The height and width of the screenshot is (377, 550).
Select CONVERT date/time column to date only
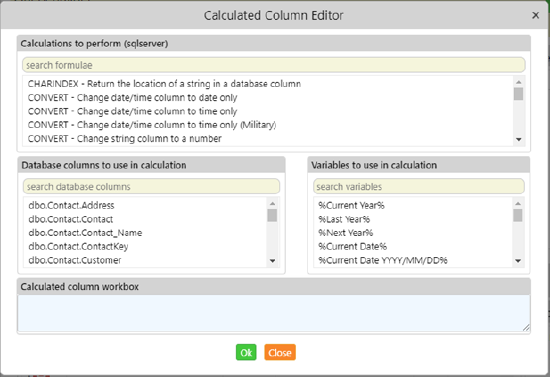132,97
